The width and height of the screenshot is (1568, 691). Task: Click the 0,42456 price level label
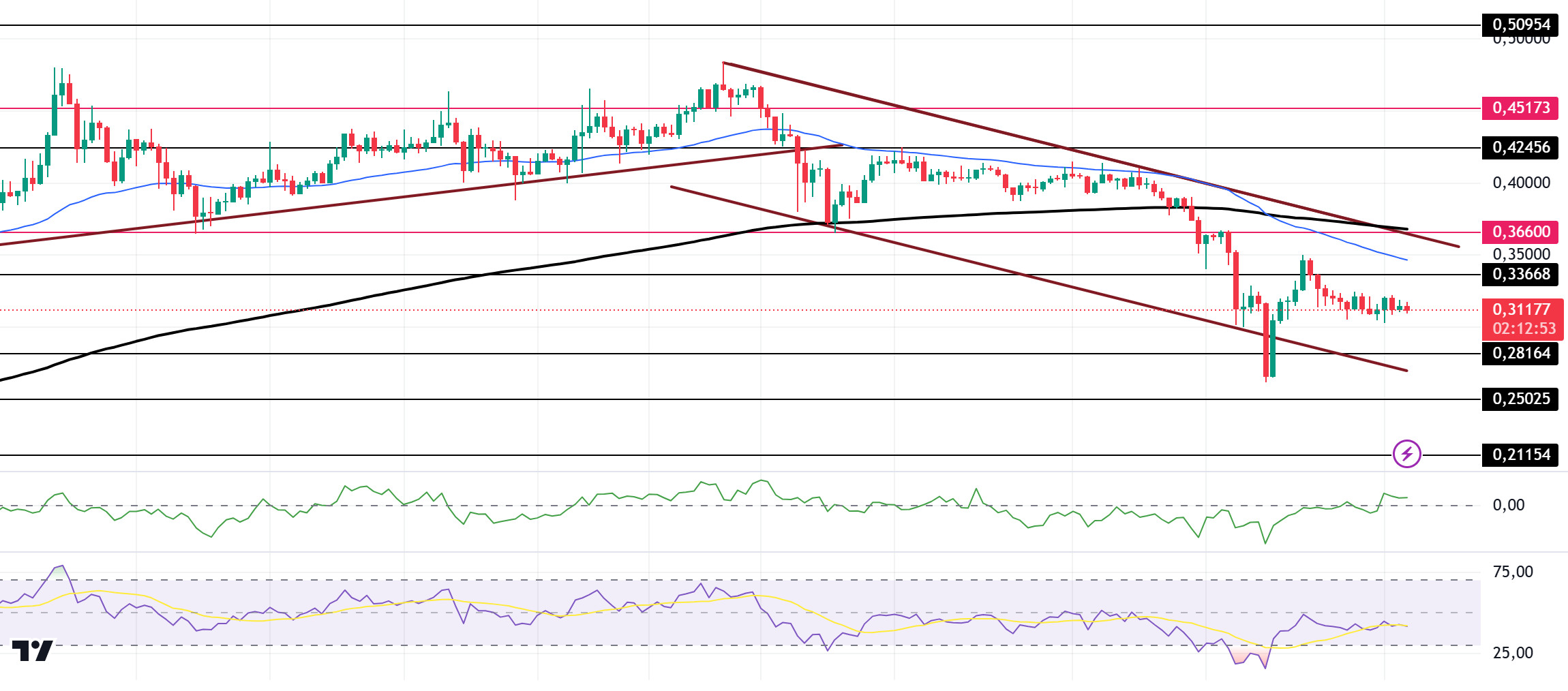pos(1520,147)
